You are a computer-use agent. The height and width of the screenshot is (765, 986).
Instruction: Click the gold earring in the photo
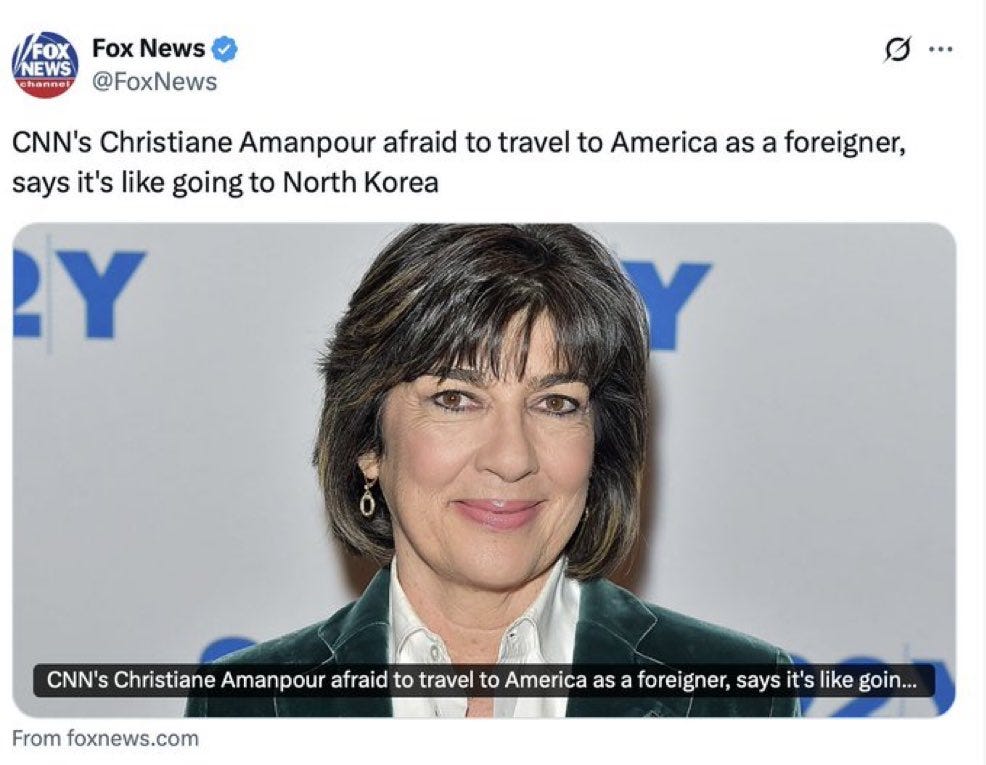click(x=368, y=497)
